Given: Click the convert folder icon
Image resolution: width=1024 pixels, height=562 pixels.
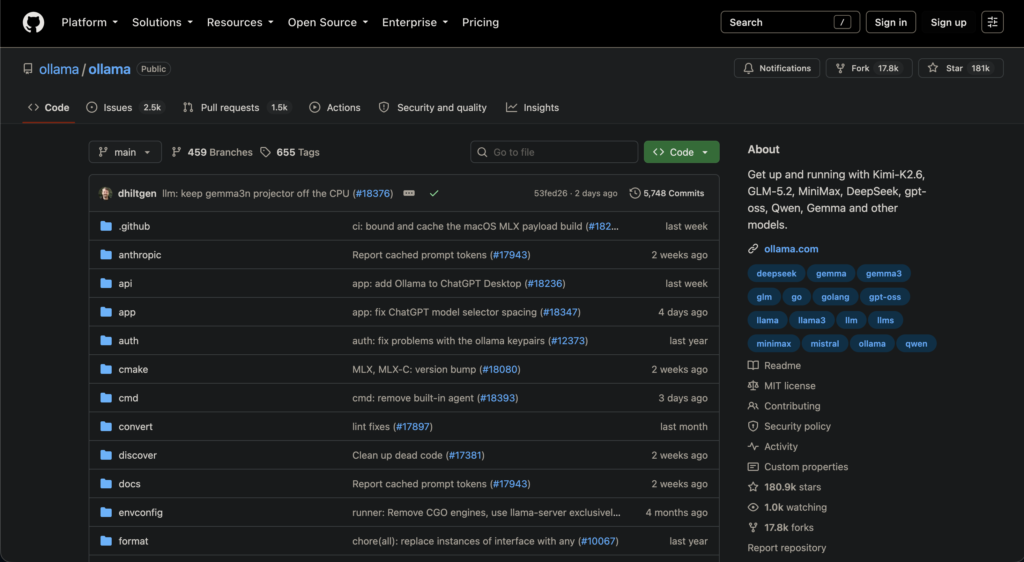Looking at the screenshot, I should pyautogui.click(x=106, y=426).
